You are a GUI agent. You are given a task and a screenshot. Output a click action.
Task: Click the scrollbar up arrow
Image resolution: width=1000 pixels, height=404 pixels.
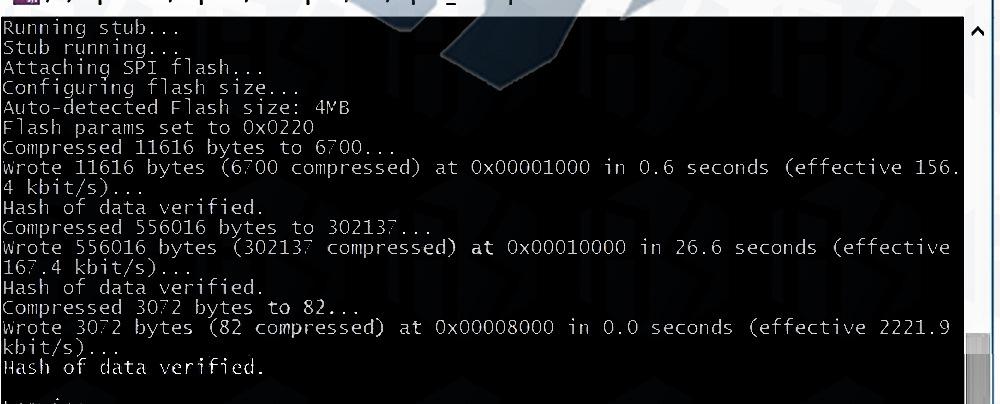point(977,31)
